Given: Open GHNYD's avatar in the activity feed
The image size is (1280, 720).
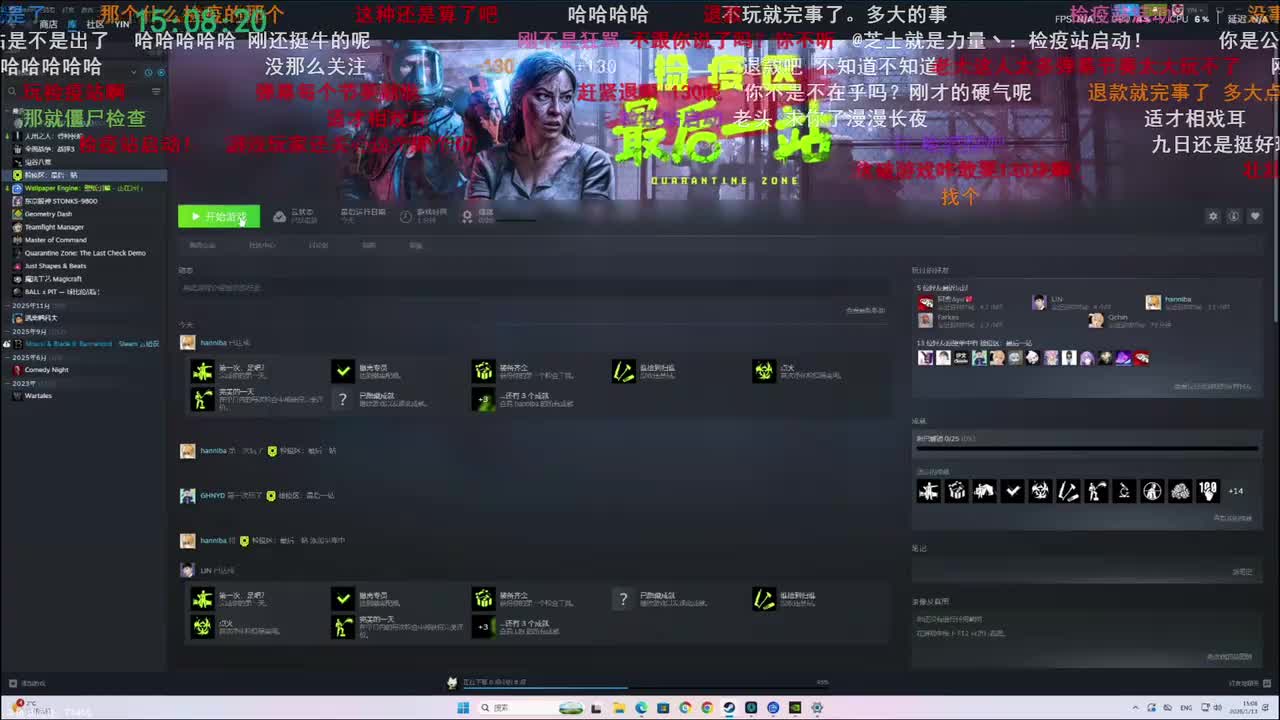Looking at the screenshot, I should click(187, 496).
